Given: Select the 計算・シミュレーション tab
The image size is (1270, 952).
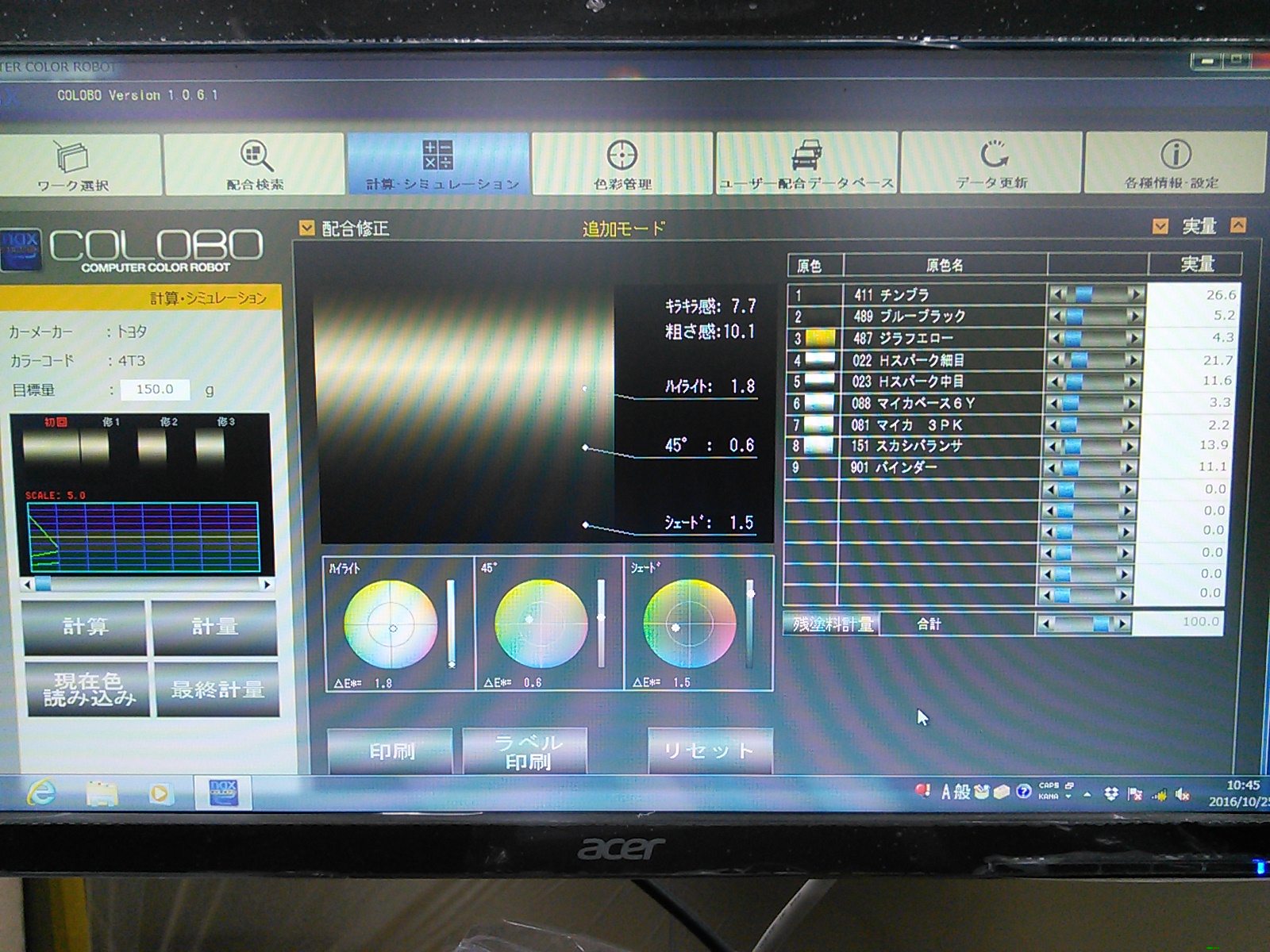Looking at the screenshot, I should click(x=438, y=164).
